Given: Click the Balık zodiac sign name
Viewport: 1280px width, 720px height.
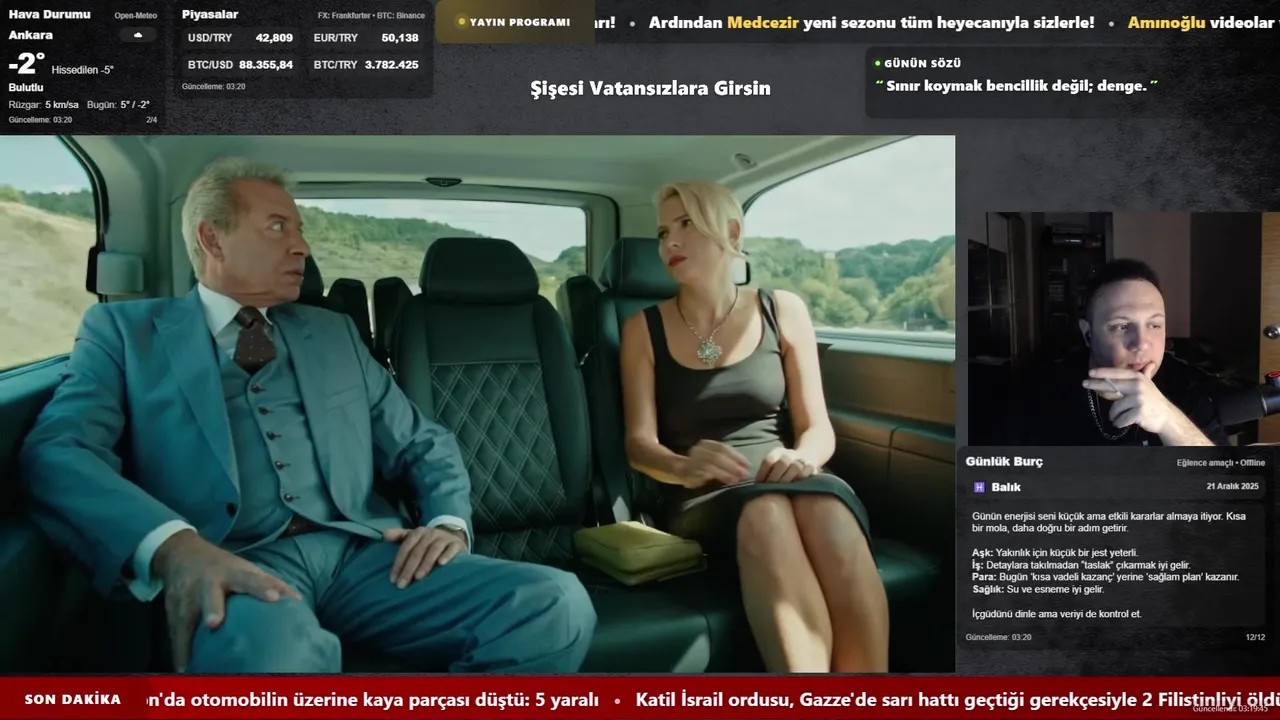Looking at the screenshot, I should pyautogui.click(x=1006, y=487).
